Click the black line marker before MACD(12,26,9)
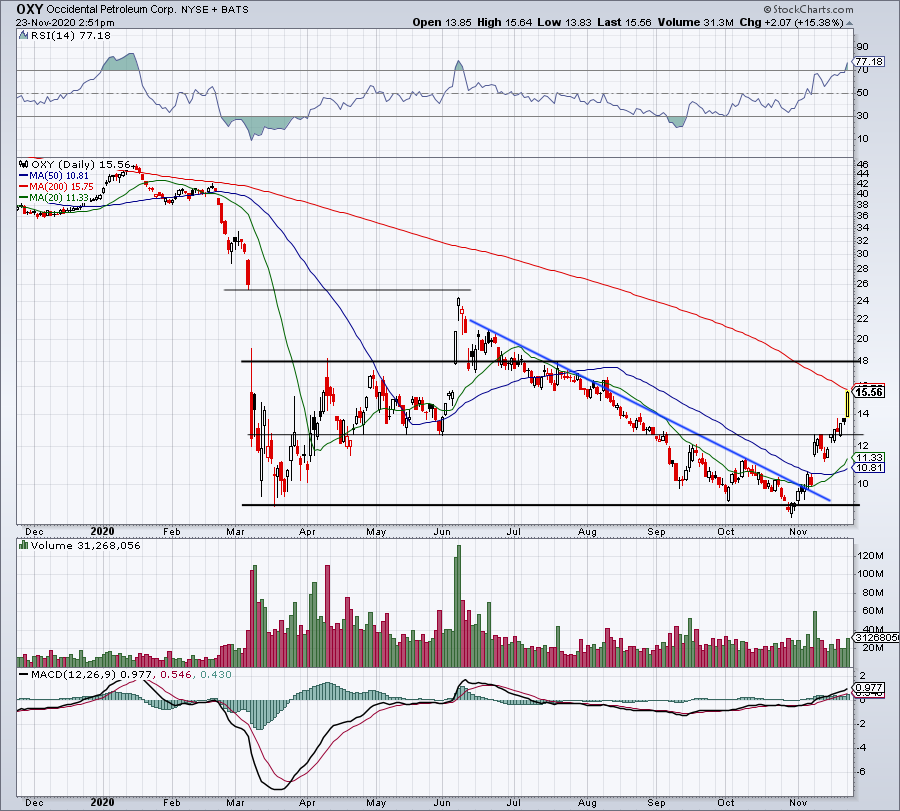Screen dimensions: 900x811 (x=24, y=674)
